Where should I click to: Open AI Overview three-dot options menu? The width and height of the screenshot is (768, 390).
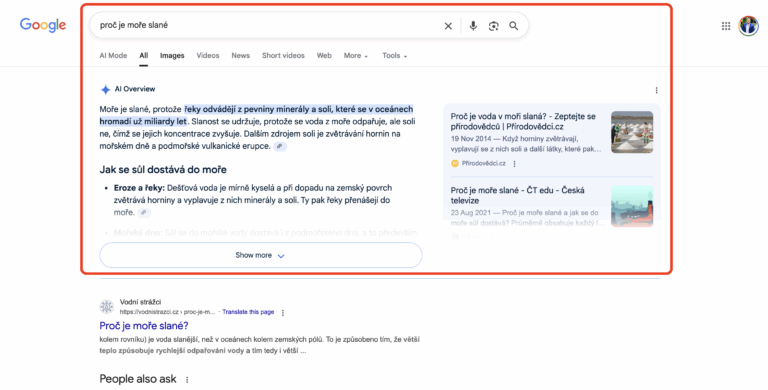point(656,90)
